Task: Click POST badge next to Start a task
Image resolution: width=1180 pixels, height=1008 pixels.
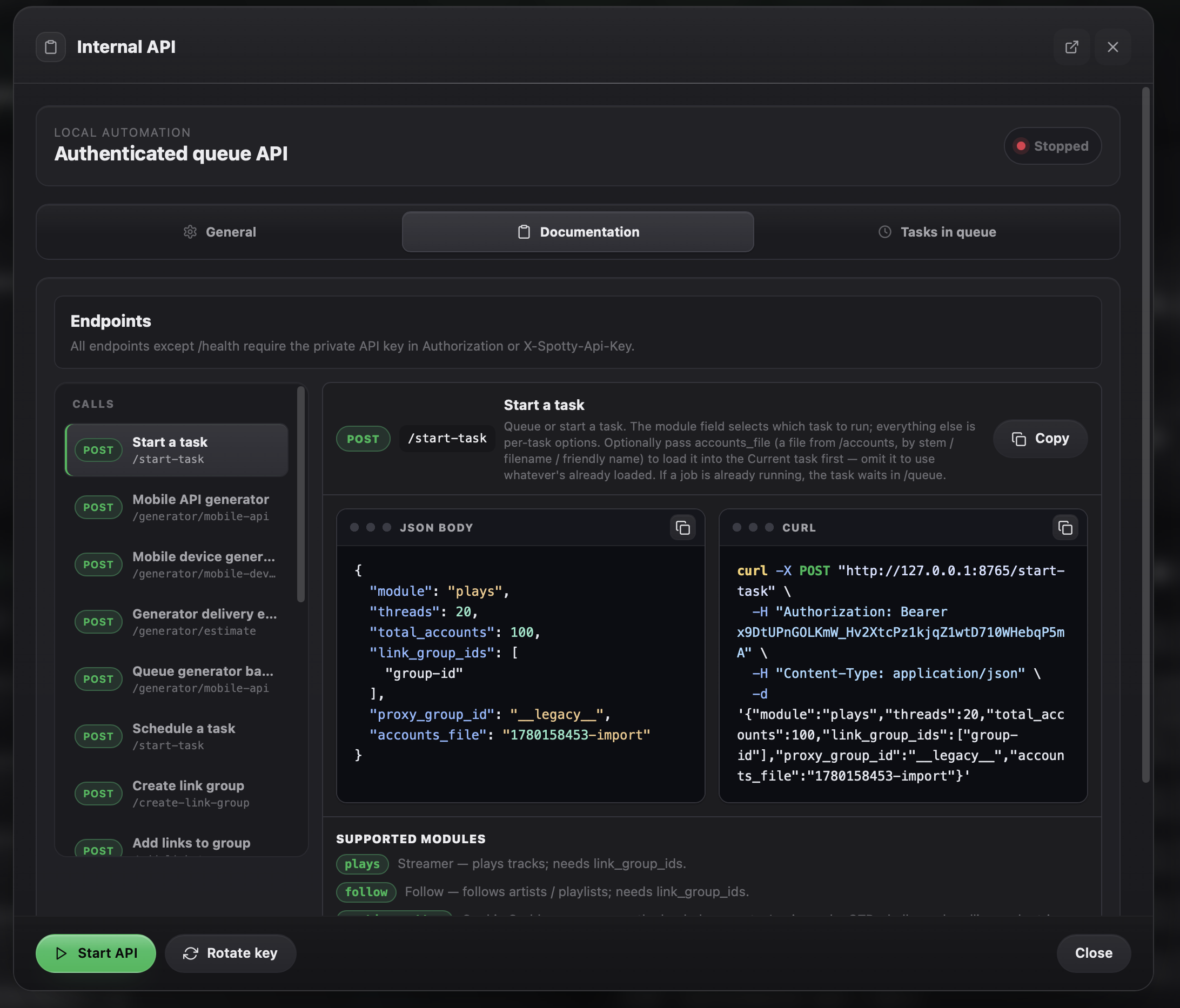Action: point(98,450)
